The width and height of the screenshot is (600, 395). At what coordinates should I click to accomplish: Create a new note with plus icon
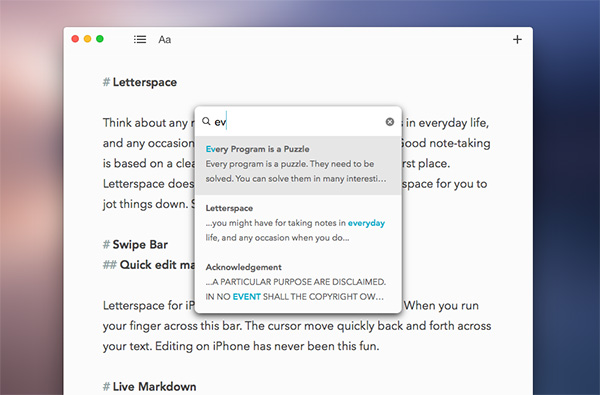click(517, 39)
